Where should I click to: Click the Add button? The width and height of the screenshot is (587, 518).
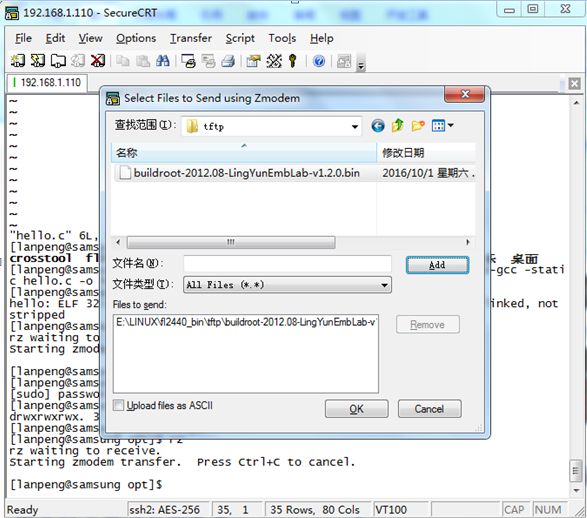tap(437, 265)
